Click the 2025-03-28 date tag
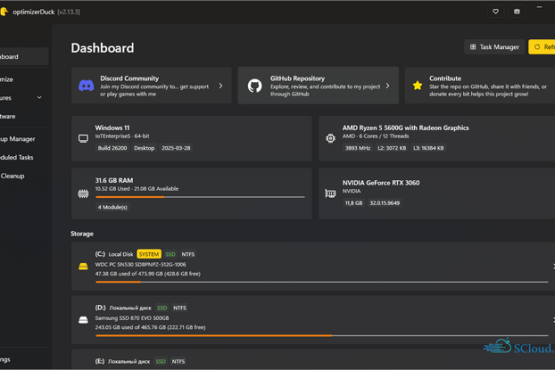The width and height of the screenshot is (555, 370). tap(176, 148)
